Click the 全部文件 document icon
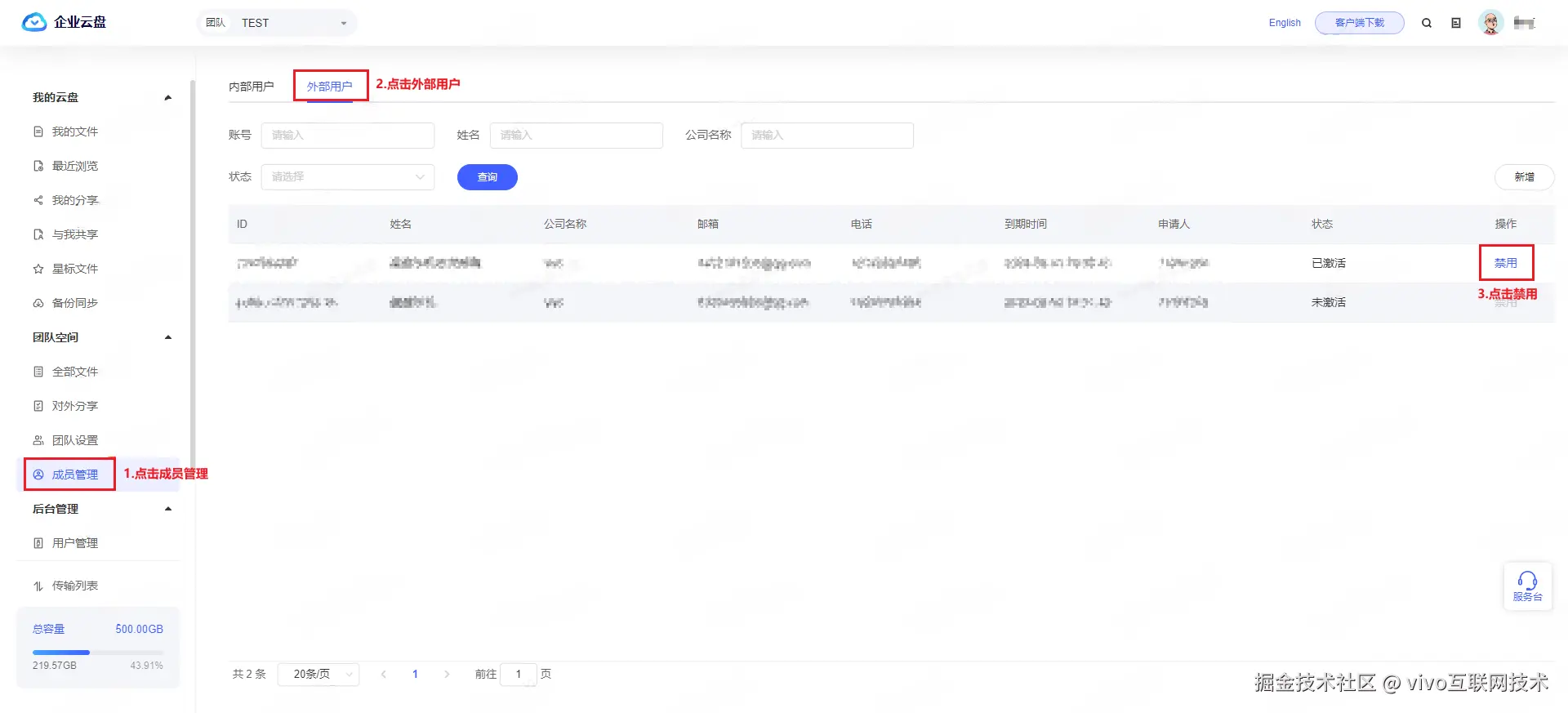This screenshot has width=1568, height=713. [38, 372]
